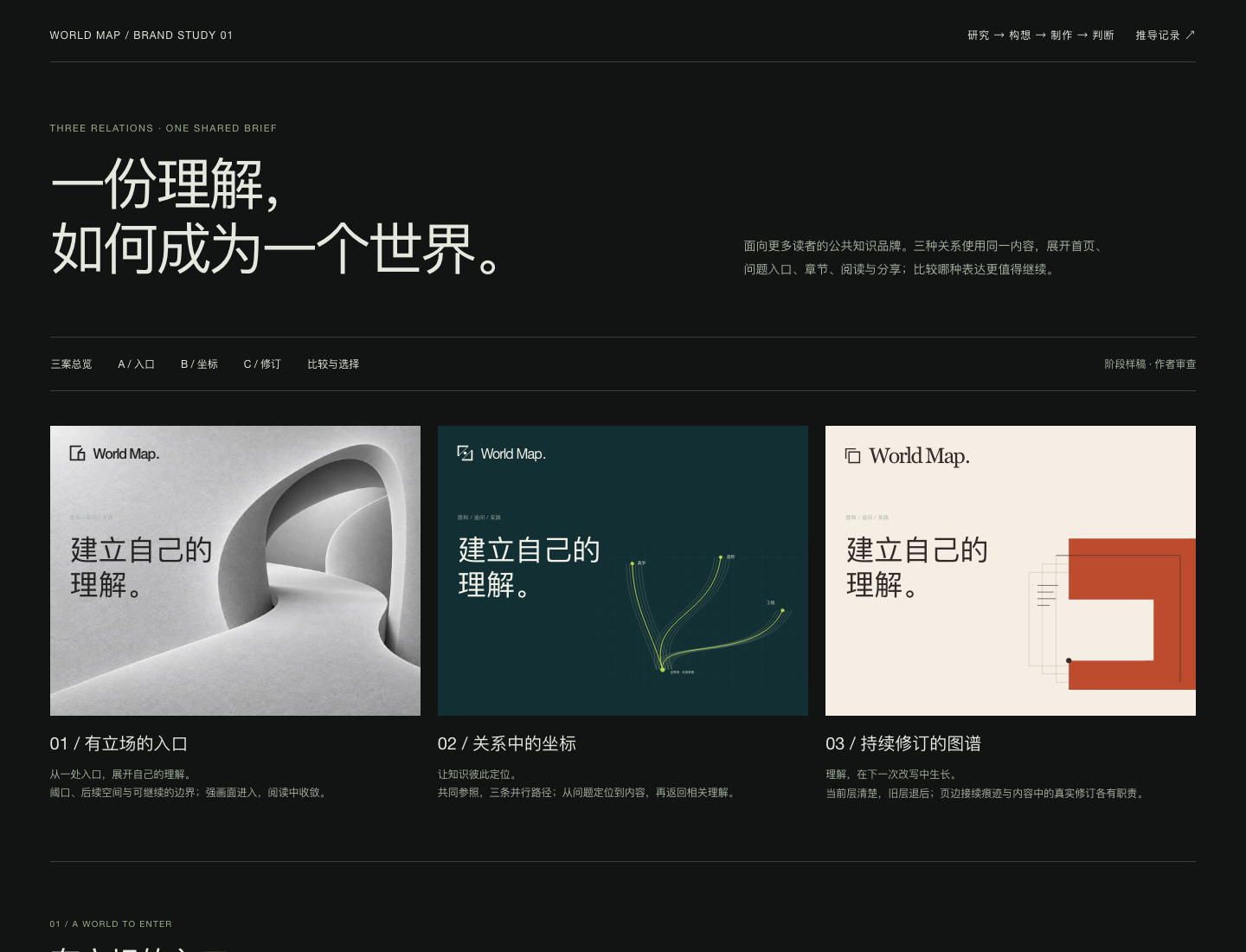Image resolution: width=1246 pixels, height=952 pixels.
Task: Click the 03 / 持续修订的图谱 title
Action: pyautogui.click(x=903, y=743)
